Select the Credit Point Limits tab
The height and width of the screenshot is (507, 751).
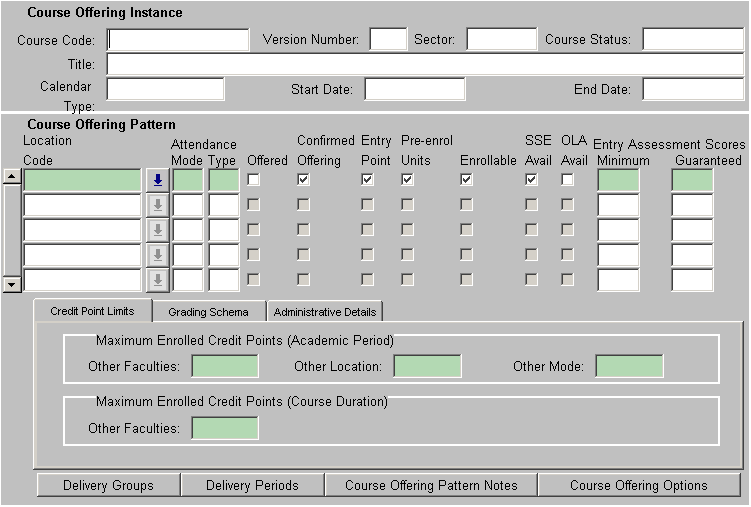click(92, 311)
